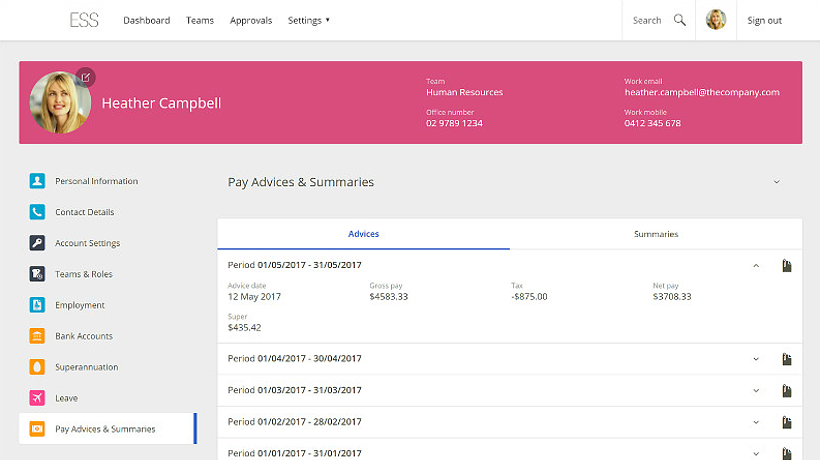
Task: Open the Approvals menu item
Action: point(251,20)
